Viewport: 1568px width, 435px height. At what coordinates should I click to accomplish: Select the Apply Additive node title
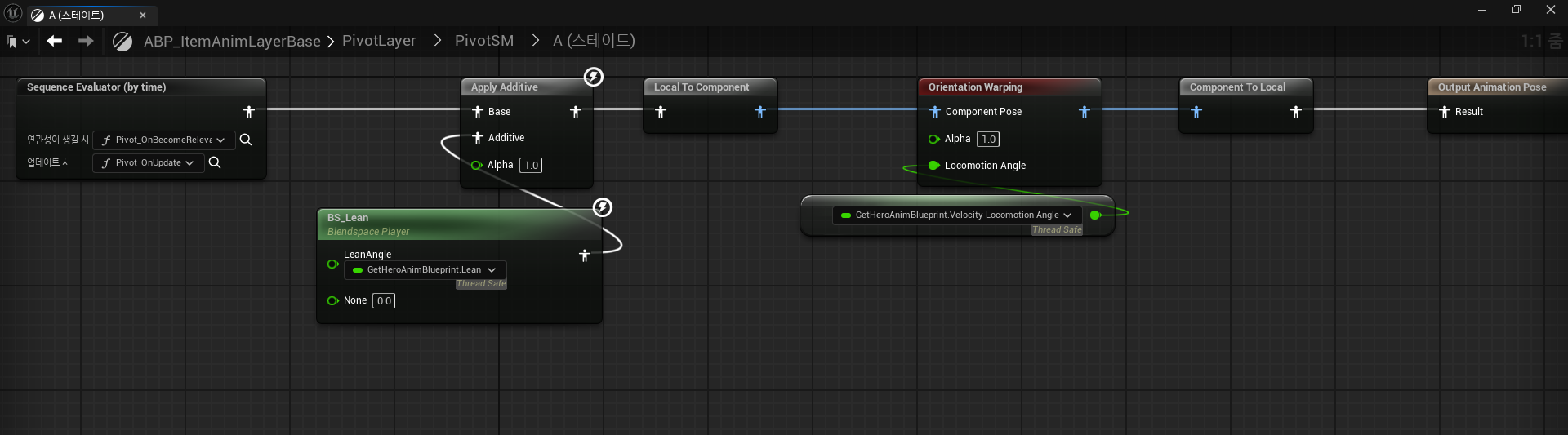point(504,87)
